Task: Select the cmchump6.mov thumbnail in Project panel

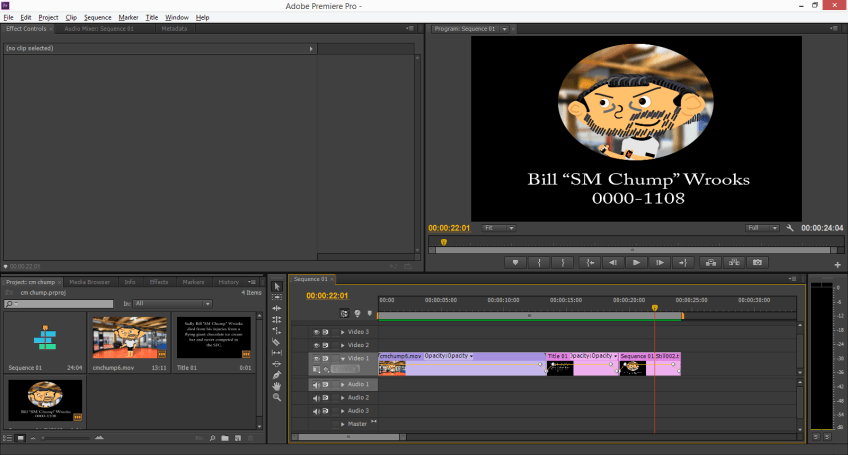Action: pyautogui.click(x=130, y=336)
